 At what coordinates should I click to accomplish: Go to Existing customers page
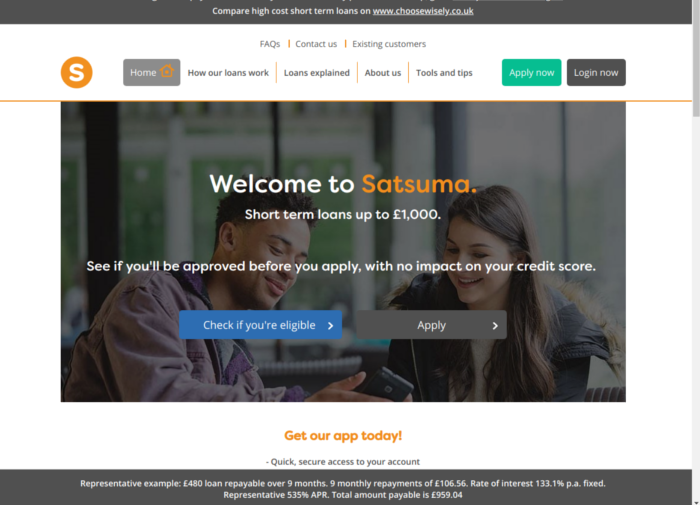(x=389, y=44)
